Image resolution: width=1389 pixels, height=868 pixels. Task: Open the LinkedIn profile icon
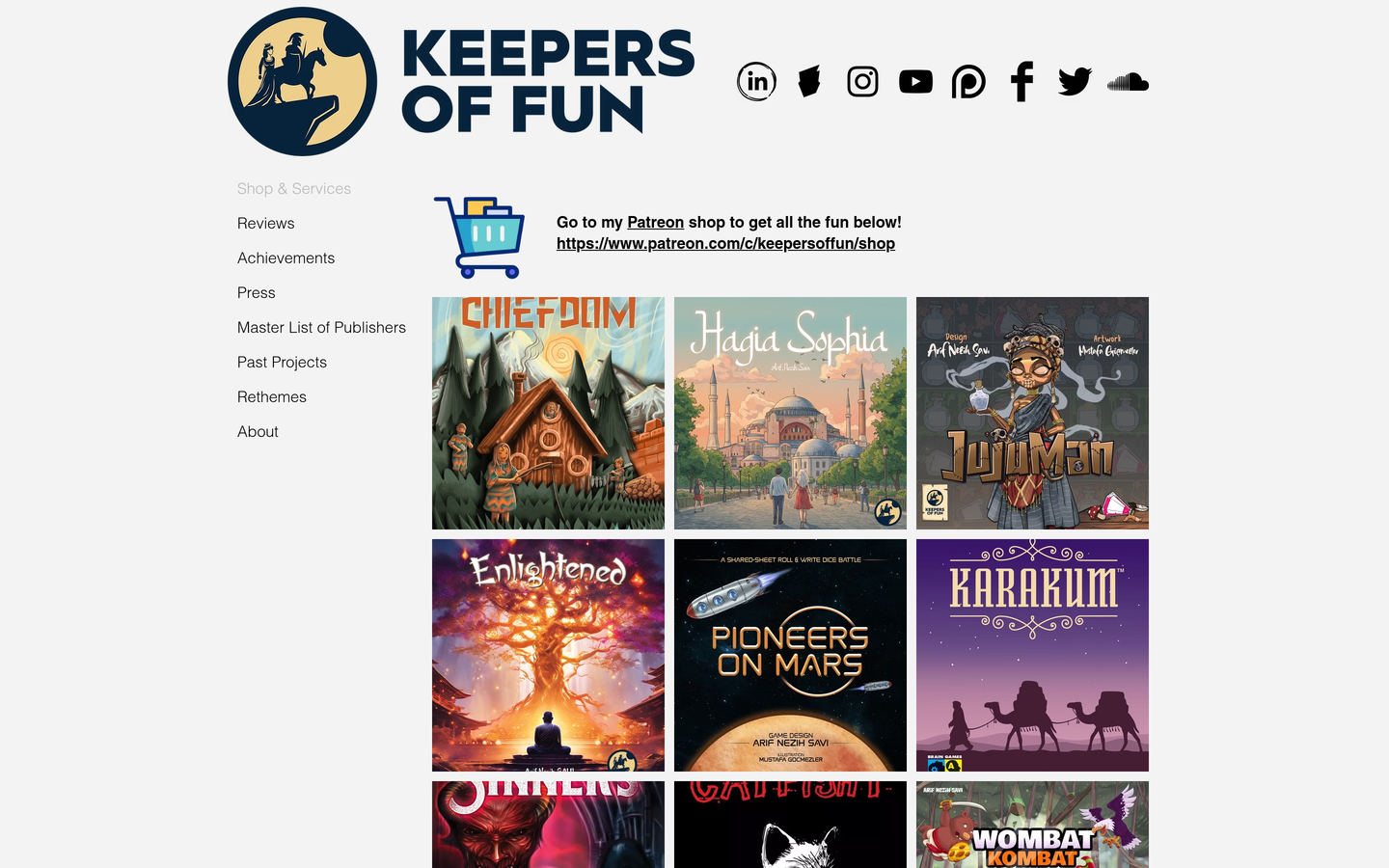tap(757, 81)
